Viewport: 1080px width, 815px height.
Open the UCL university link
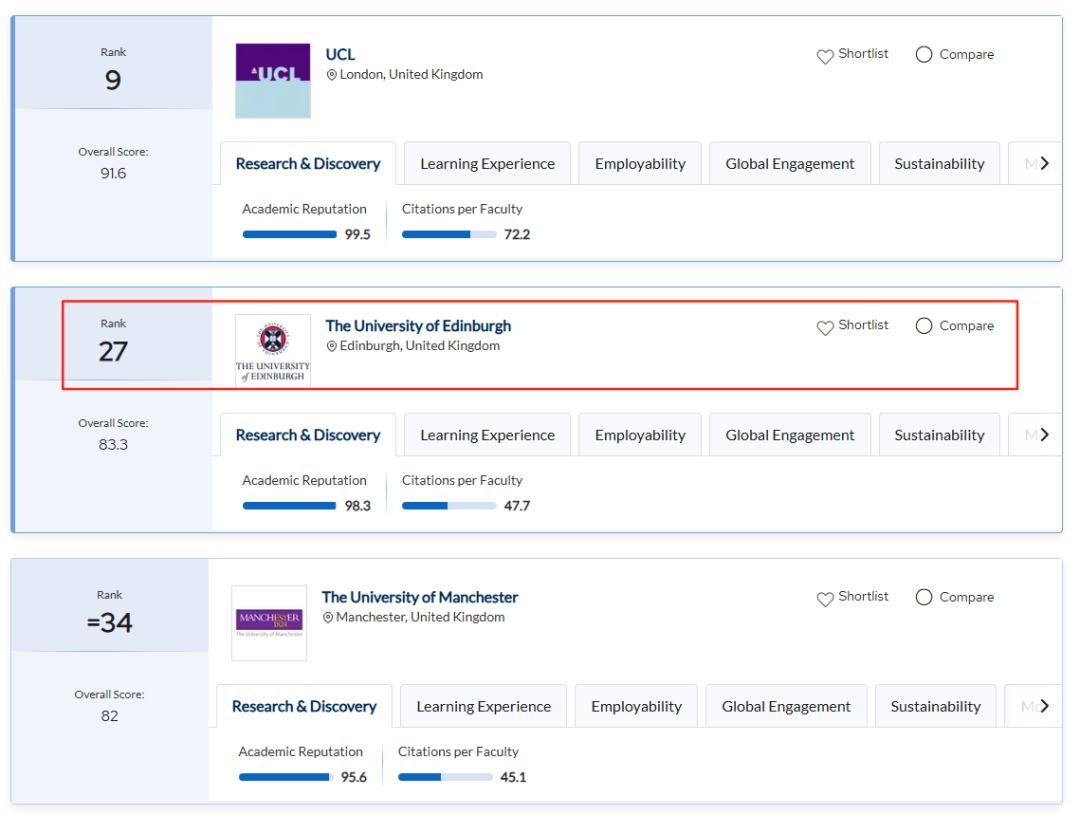tap(340, 54)
